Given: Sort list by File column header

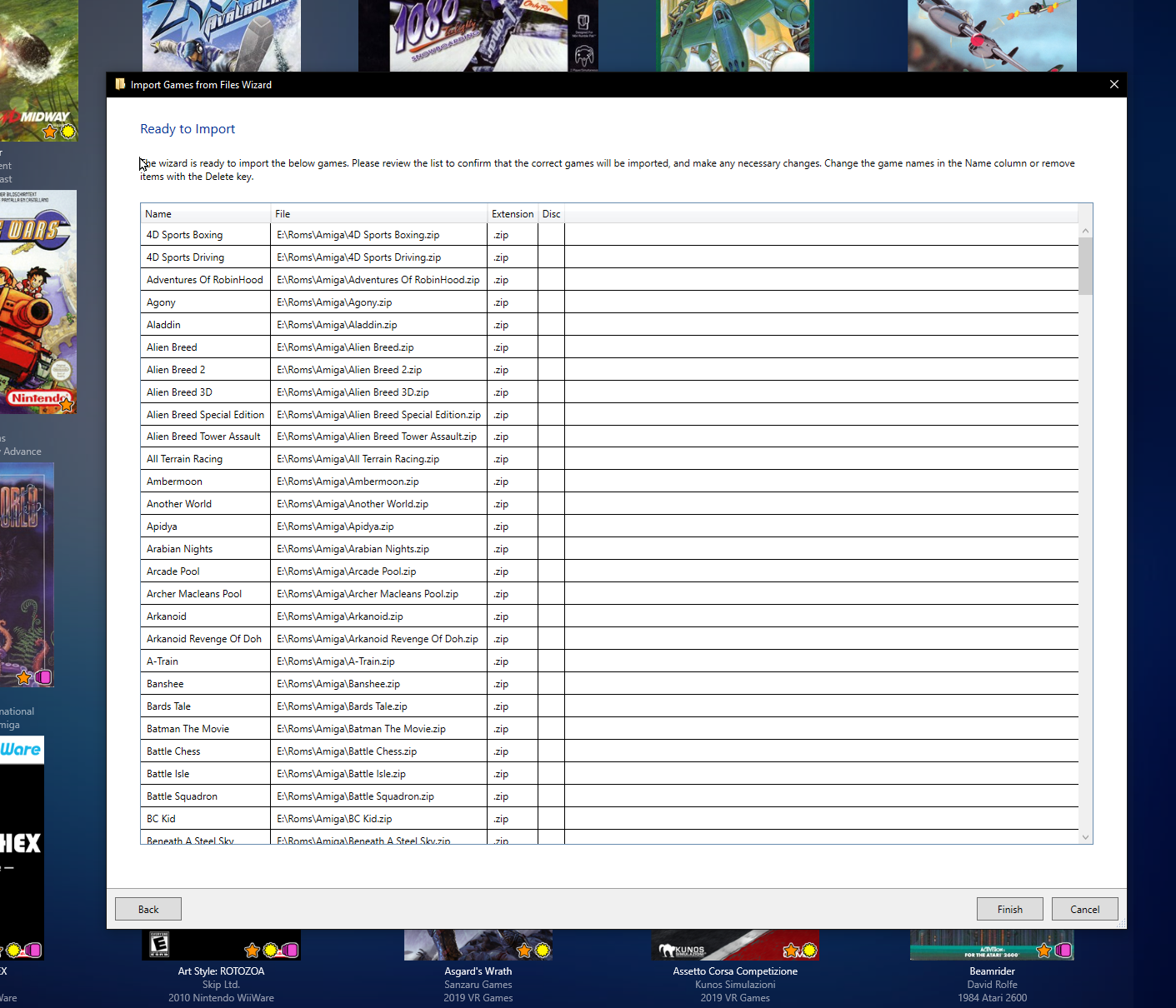Looking at the screenshot, I should pos(378,214).
